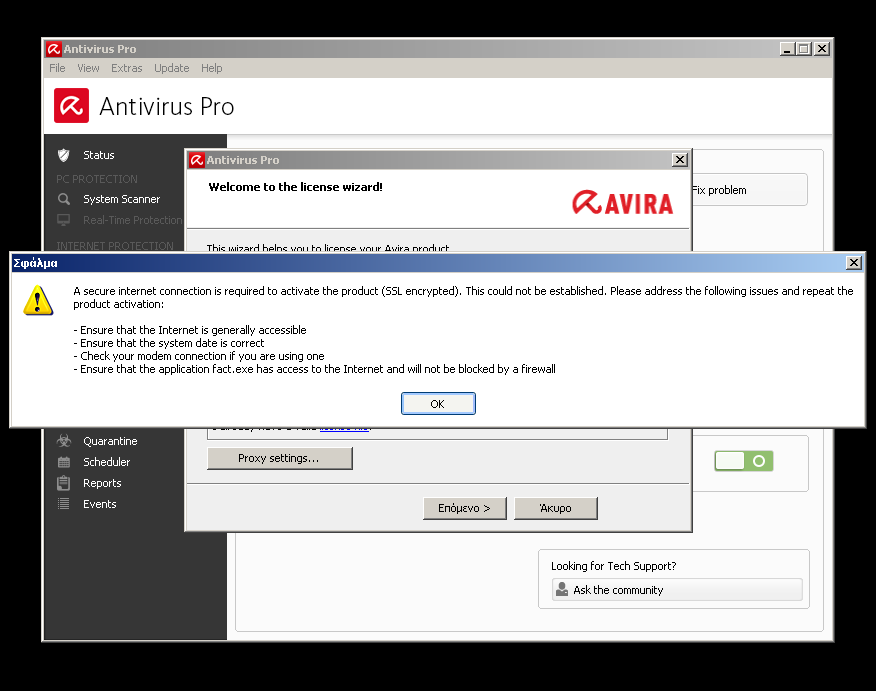The height and width of the screenshot is (691, 876).
Task: Click the main window title bar Avira icon
Action: pos(54,49)
